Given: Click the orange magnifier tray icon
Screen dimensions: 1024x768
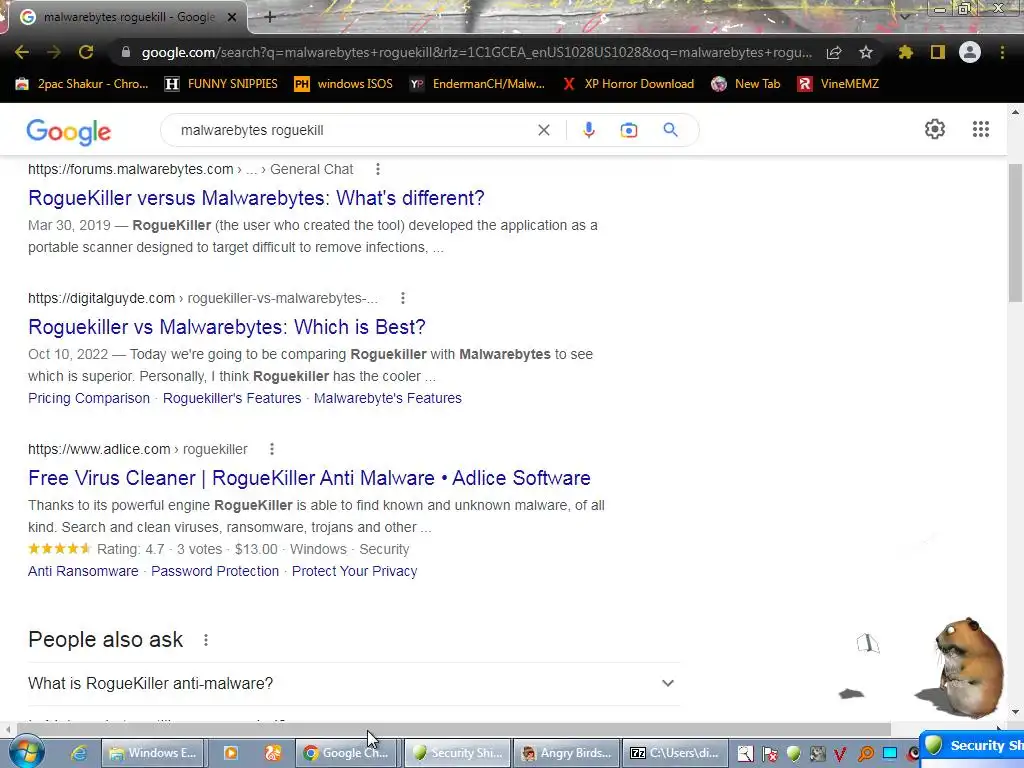Looking at the screenshot, I should coord(865,754).
